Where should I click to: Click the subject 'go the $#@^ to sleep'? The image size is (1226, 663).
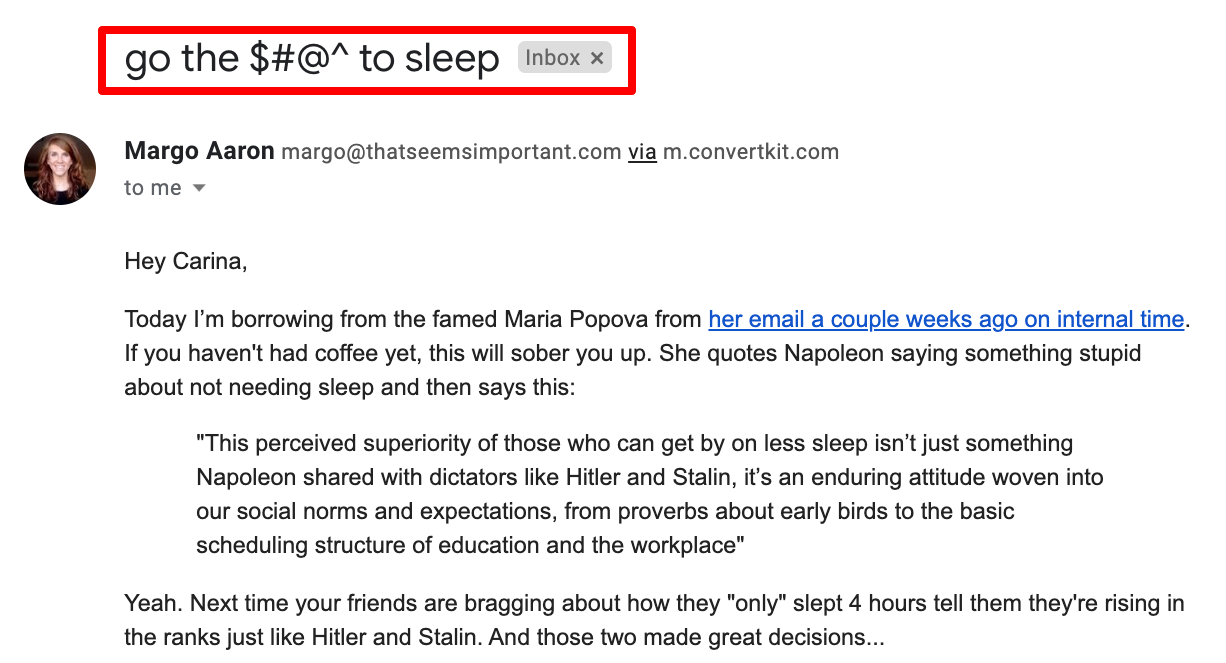pyautogui.click(x=311, y=60)
